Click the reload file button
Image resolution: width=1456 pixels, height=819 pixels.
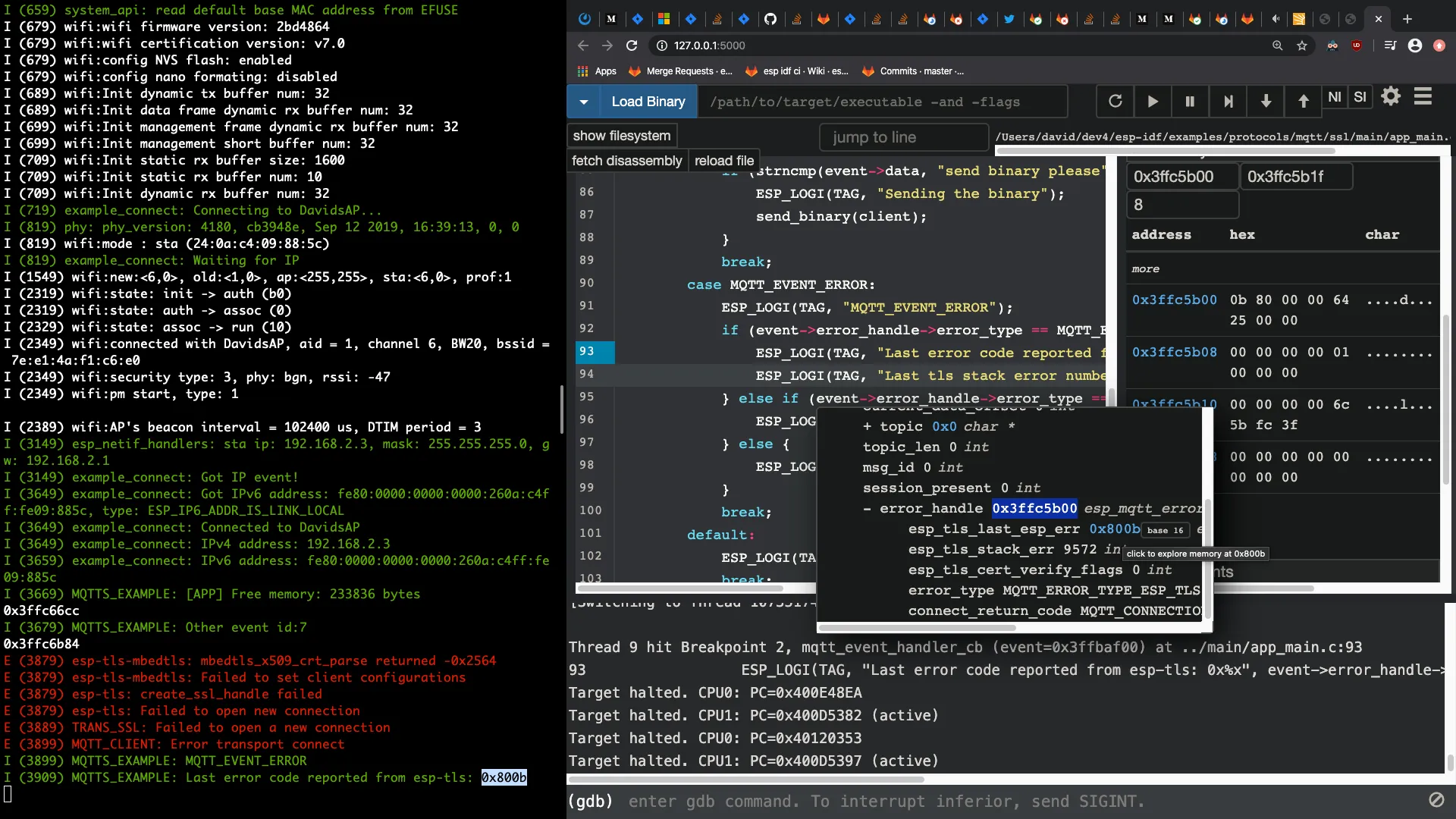723,161
